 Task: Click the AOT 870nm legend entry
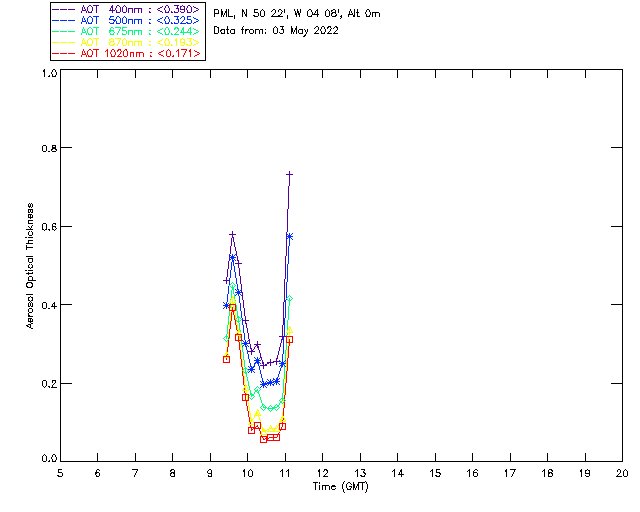coord(126,42)
